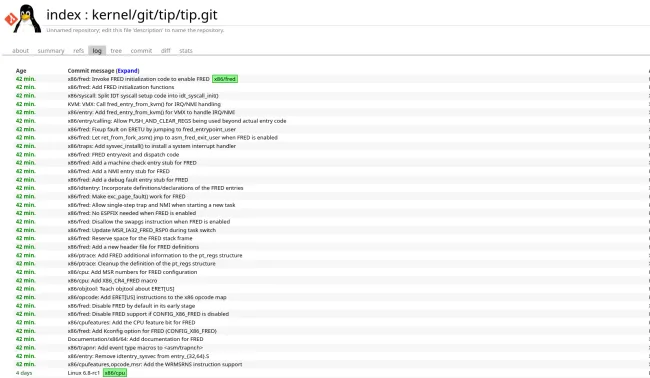Open commit 'Let ret_from_fork_asm() jmp to asm_fred_exit_user'

[x=172, y=138]
